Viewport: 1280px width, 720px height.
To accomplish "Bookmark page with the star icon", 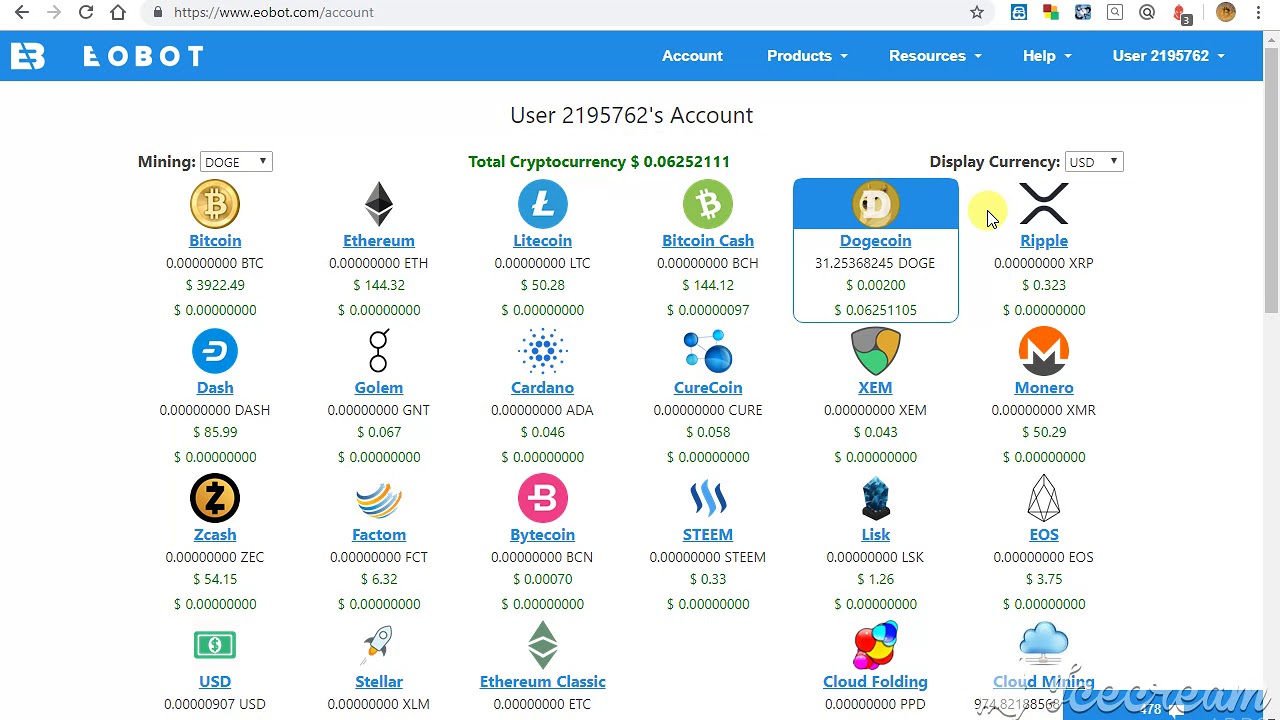I will click(x=977, y=12).
